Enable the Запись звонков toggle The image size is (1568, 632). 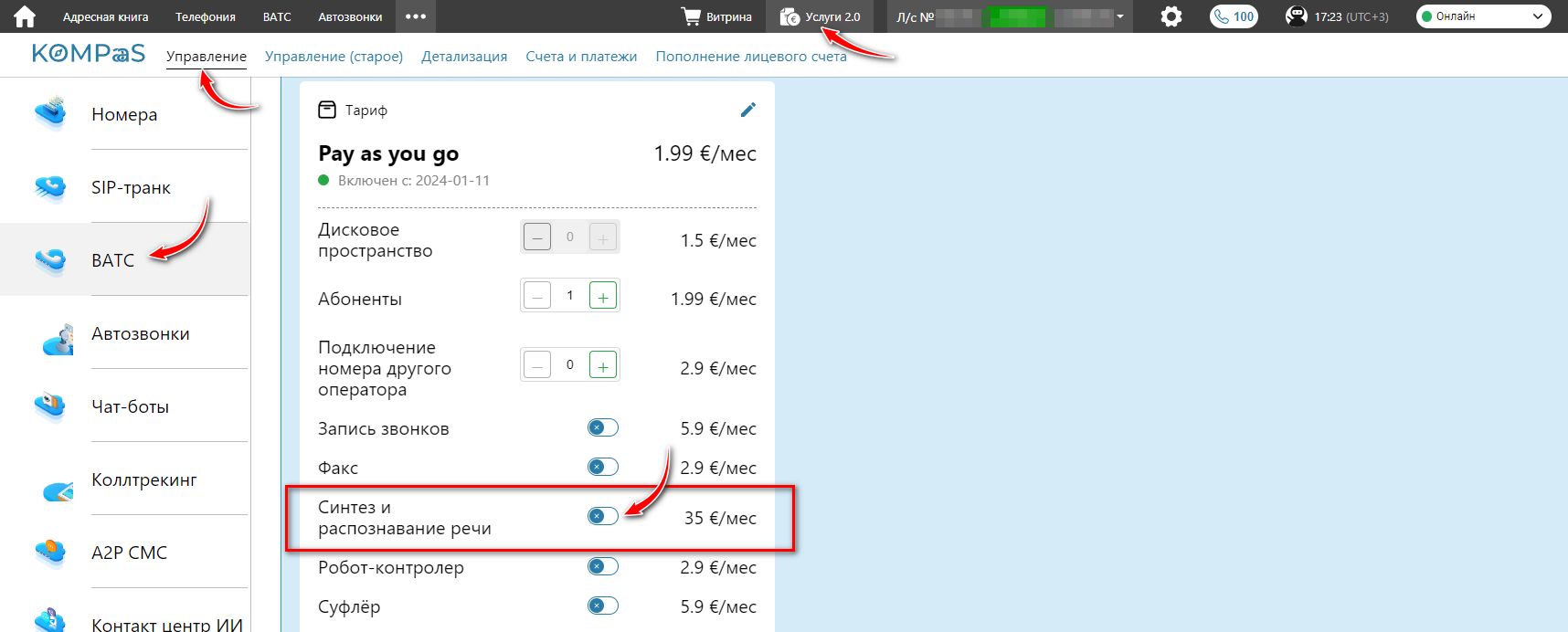pyautogui.click(x=603, y=427)
